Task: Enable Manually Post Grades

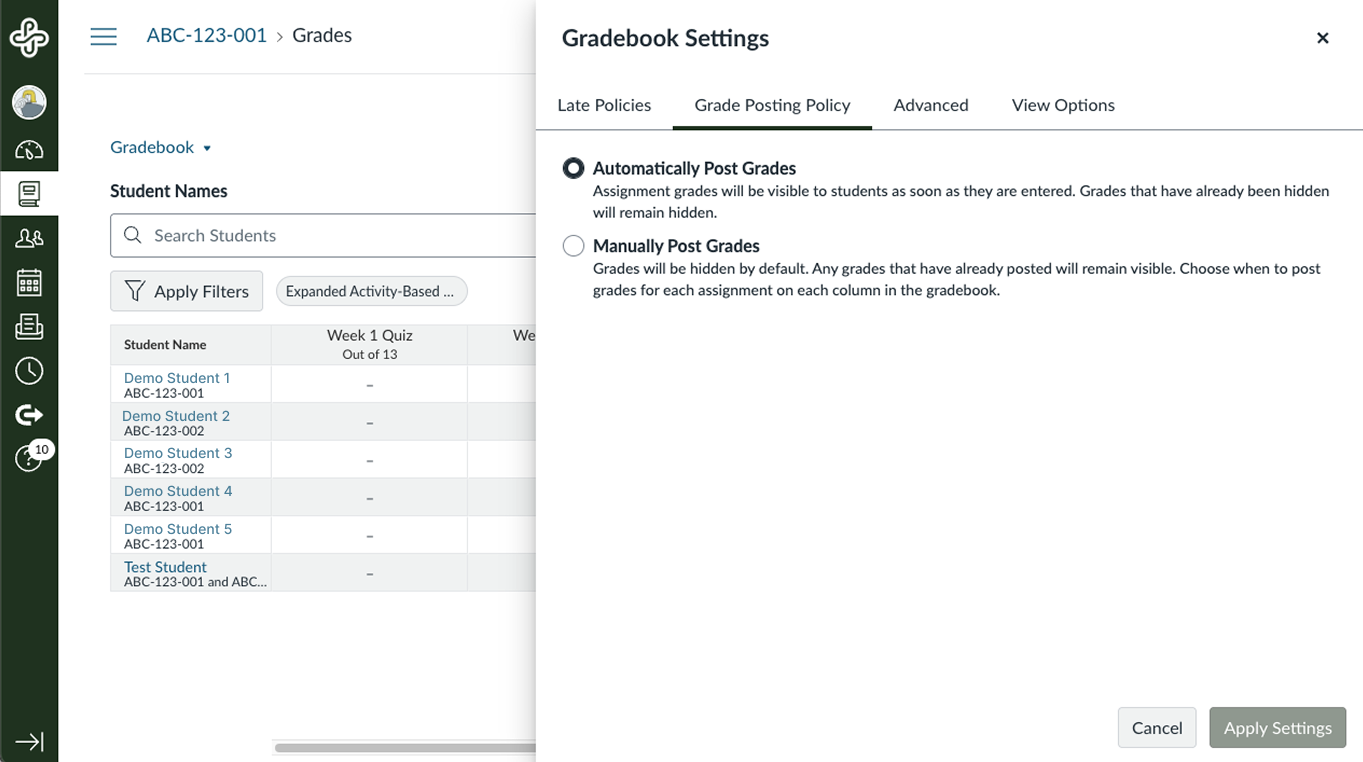Action: coord(573,245)
